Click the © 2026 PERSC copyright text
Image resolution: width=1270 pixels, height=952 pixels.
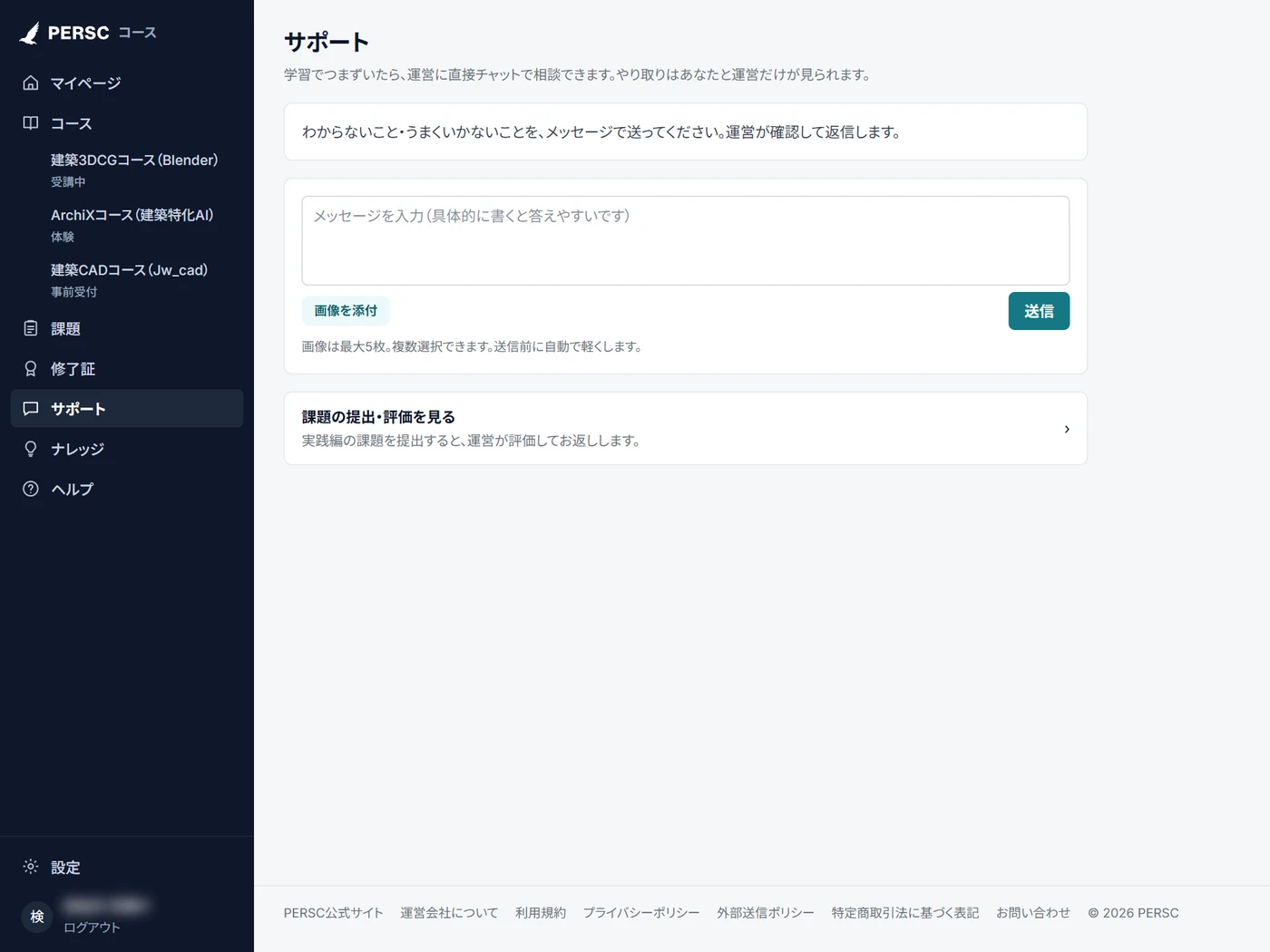coord(1133,913)
